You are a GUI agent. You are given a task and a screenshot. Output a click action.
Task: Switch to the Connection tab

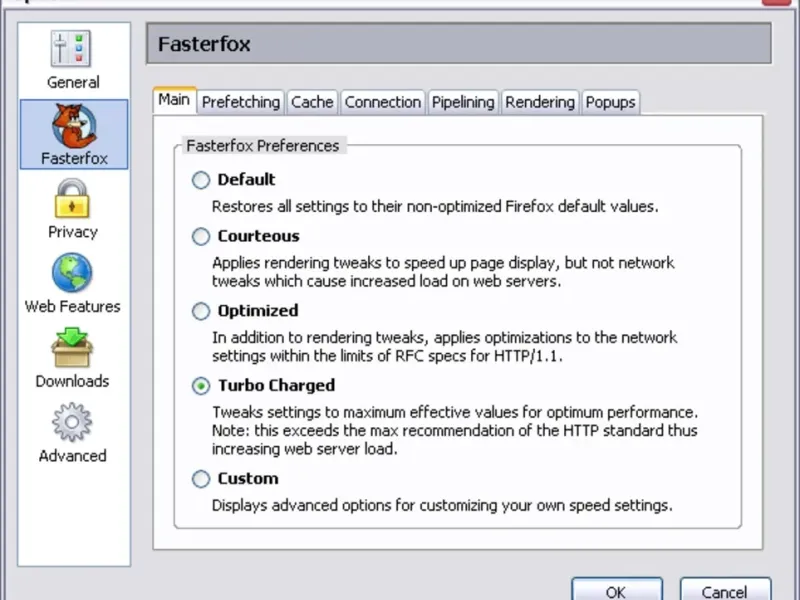[382, 102]
